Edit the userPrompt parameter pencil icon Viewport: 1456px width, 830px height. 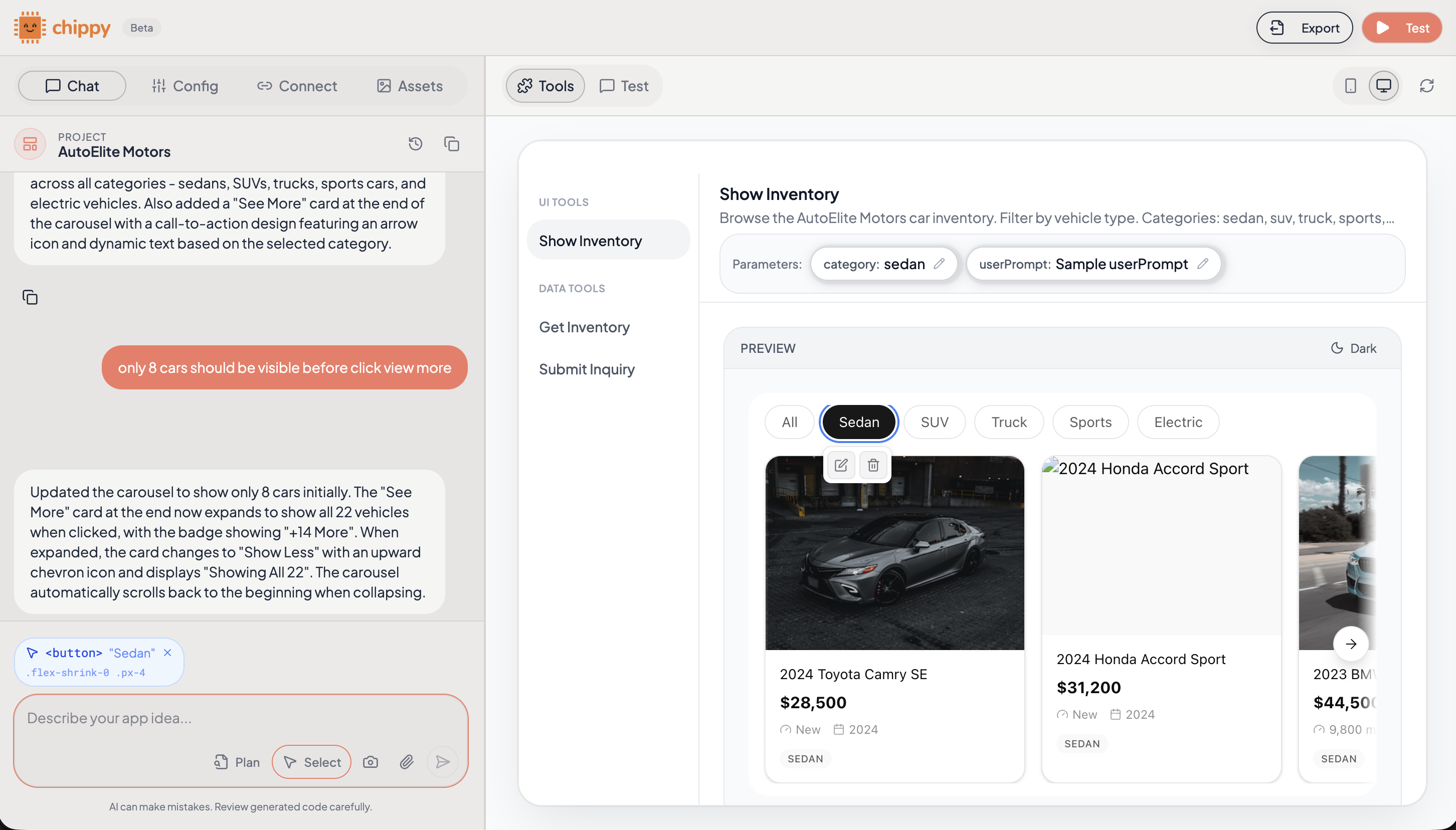click(x=1203, y=263)
